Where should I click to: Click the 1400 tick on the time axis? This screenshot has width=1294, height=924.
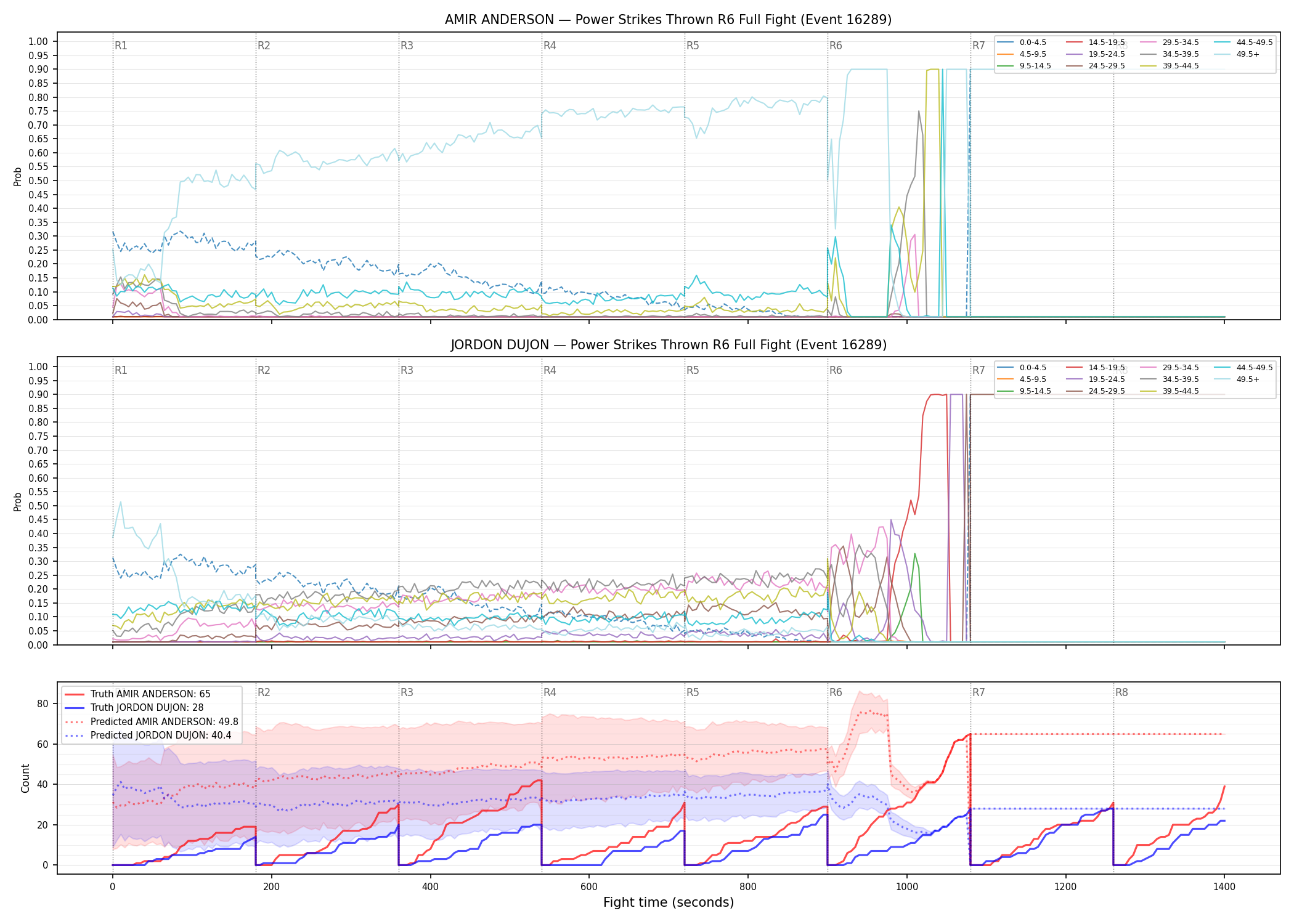1224,887
